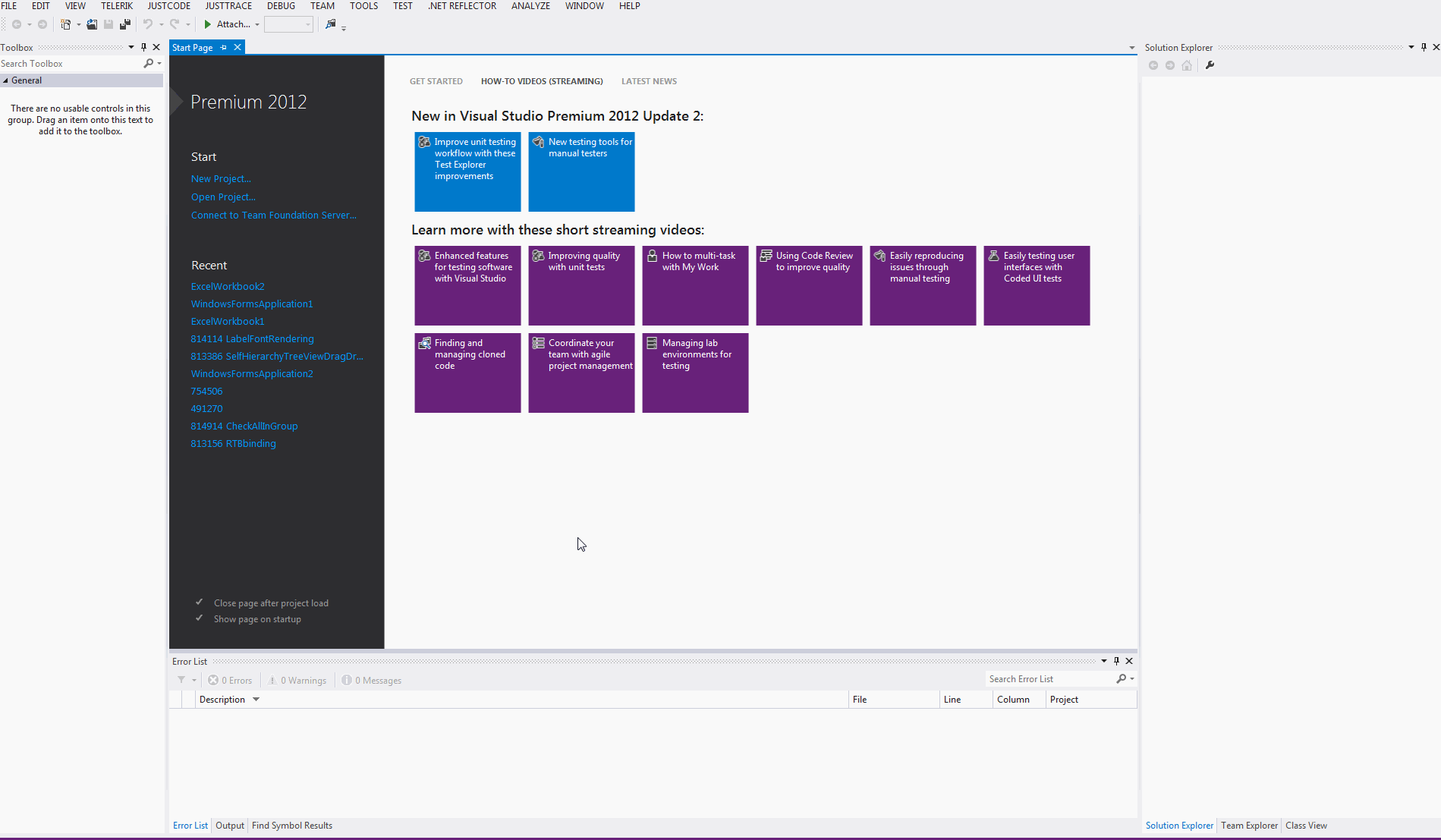Open the TELERIK menu
This screenshot has width=1441, height=840.
click(117, 6)
